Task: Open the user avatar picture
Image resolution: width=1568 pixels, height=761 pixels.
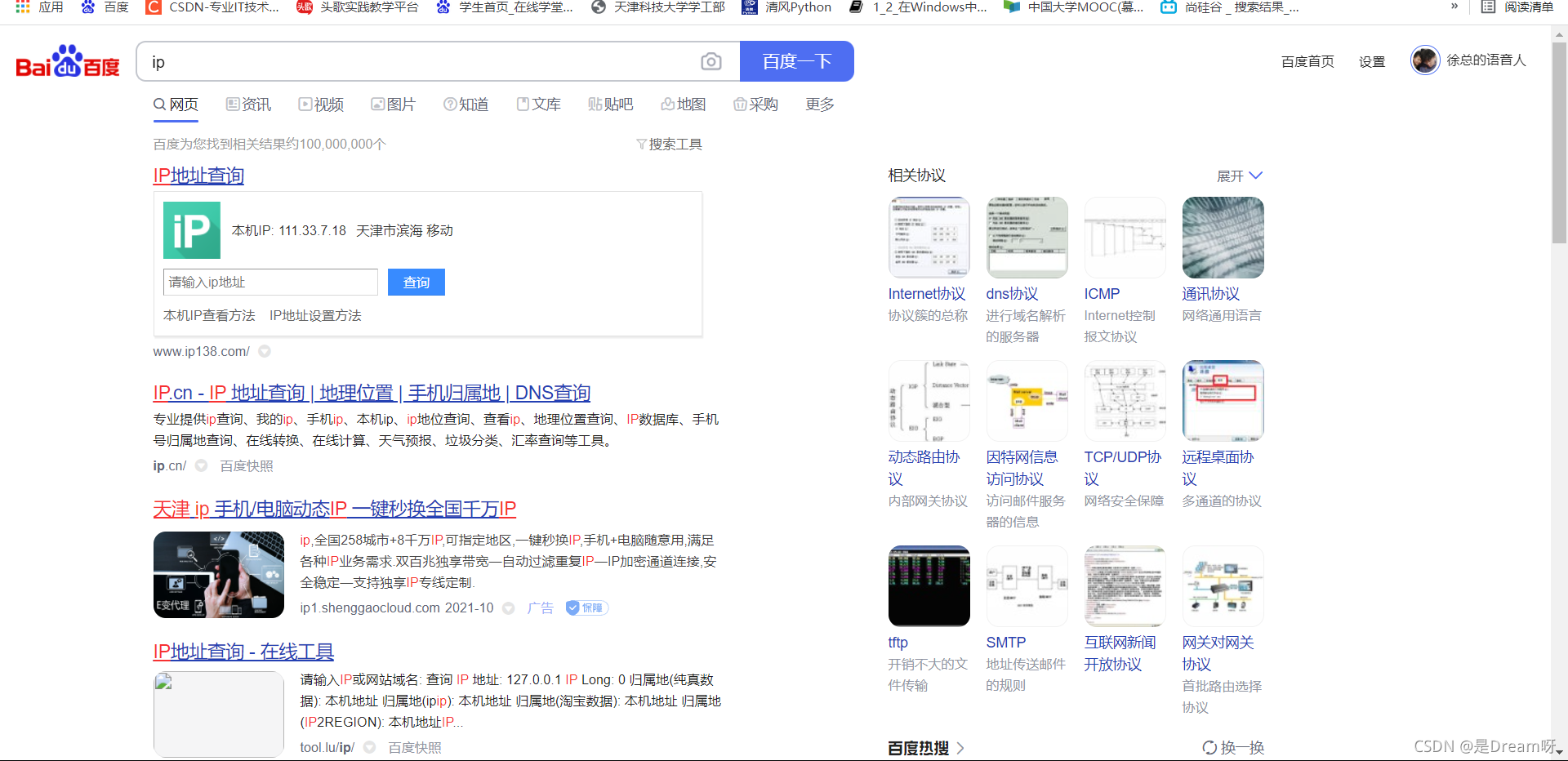Action: point(1425,60)
